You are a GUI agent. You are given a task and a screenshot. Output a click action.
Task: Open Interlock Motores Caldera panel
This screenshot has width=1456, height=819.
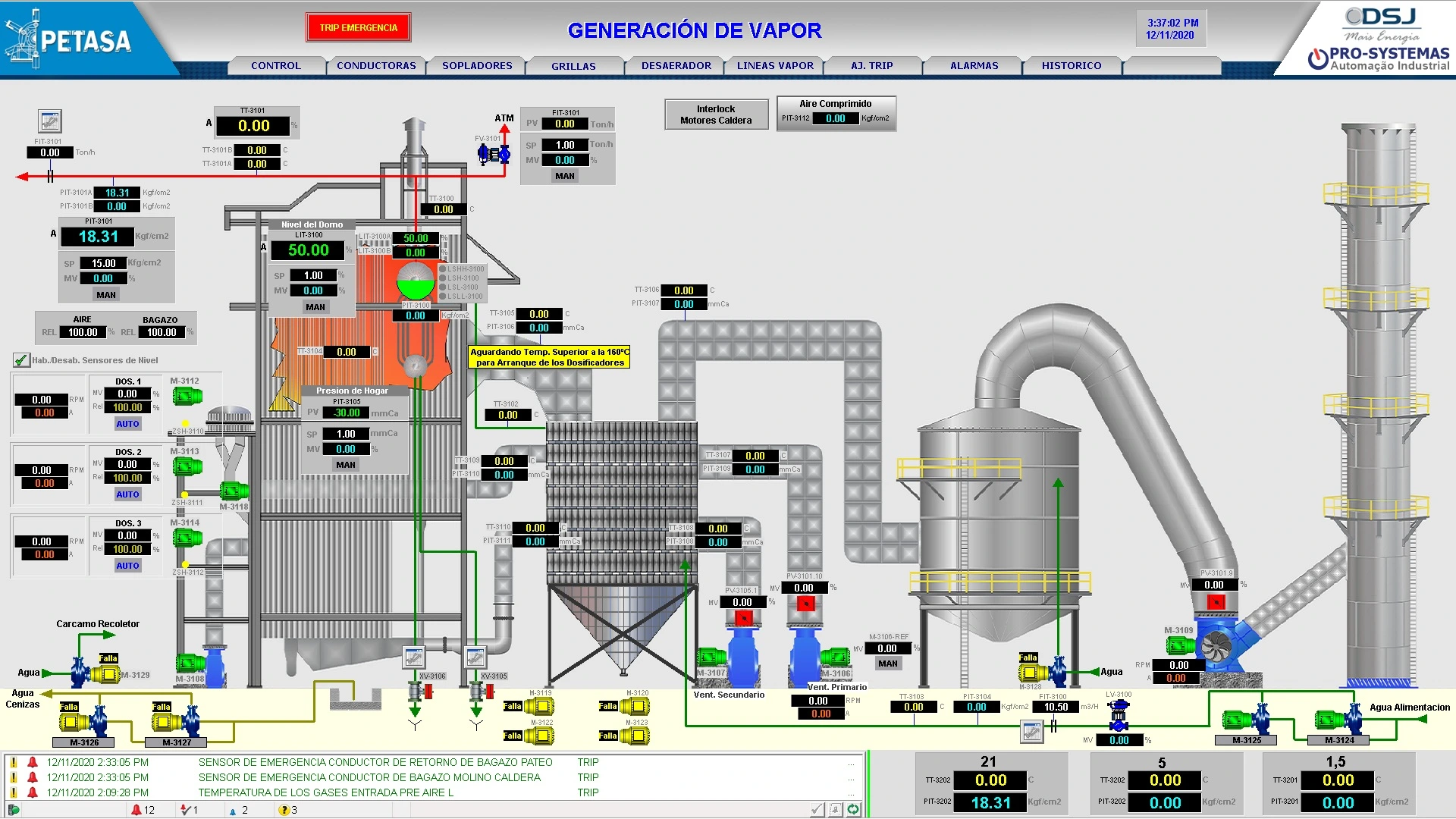(x=716, y=115)
